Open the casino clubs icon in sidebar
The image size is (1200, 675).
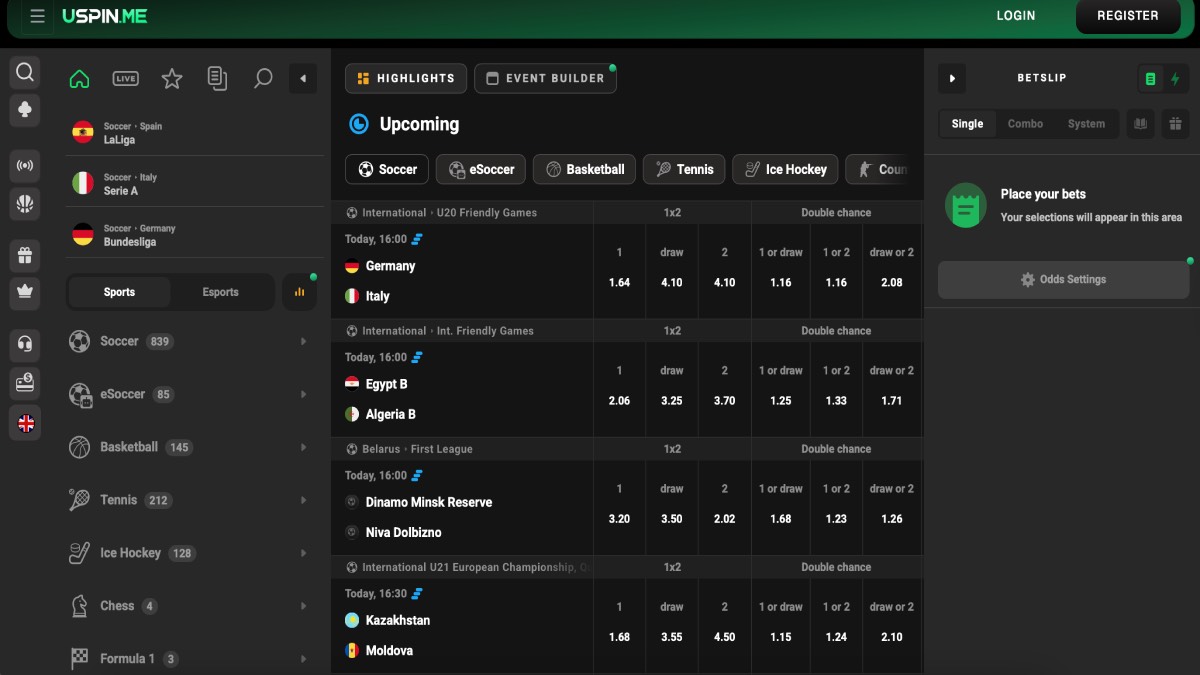(x=25, y=109)
